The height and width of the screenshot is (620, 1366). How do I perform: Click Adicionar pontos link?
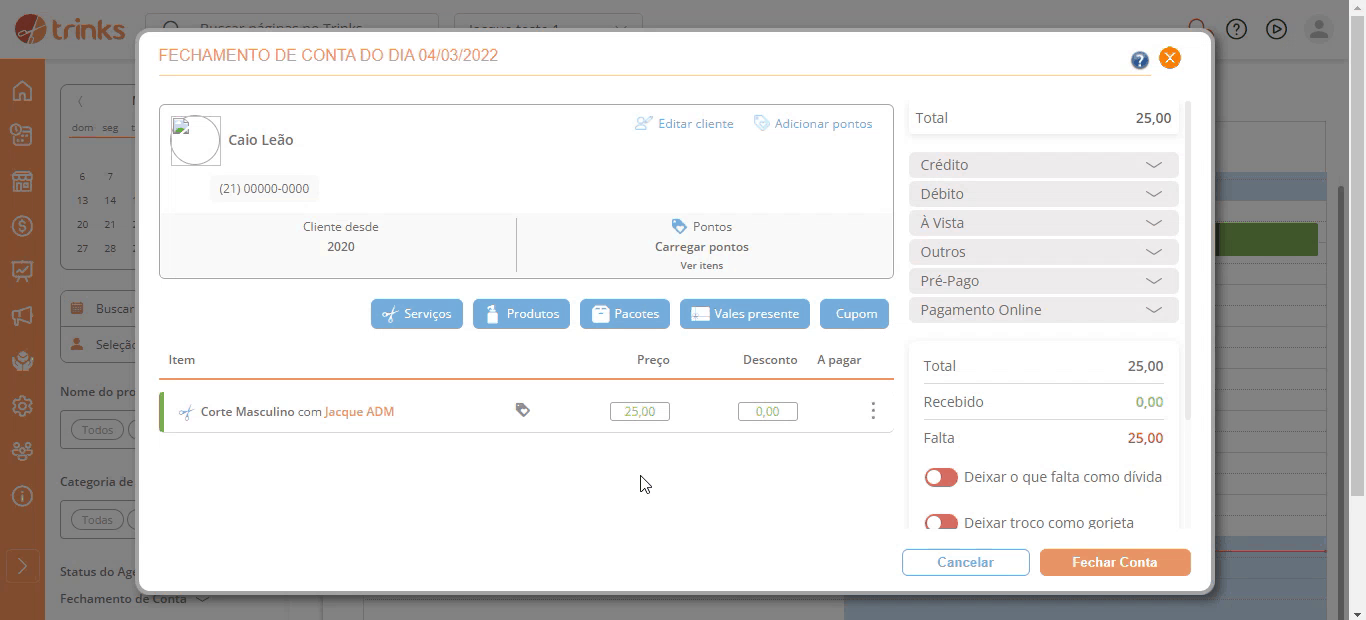[x=813, y=123]
